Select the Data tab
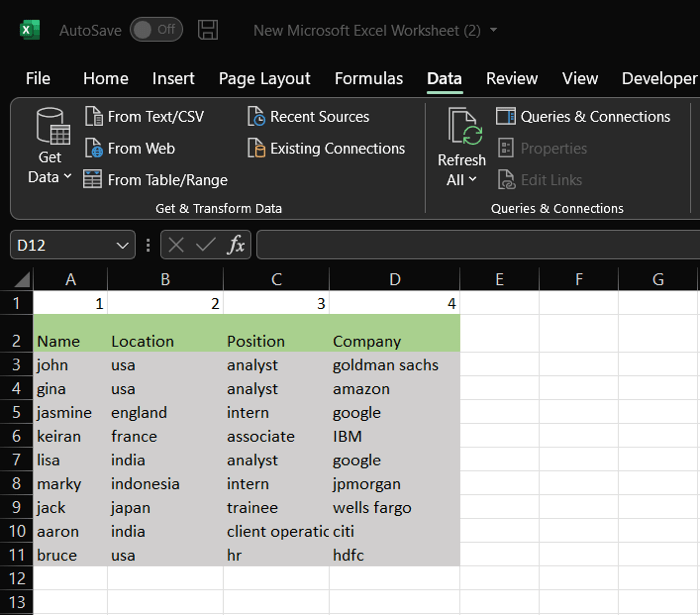The height and width of the screenshot is (615, 700). point(444,79)
